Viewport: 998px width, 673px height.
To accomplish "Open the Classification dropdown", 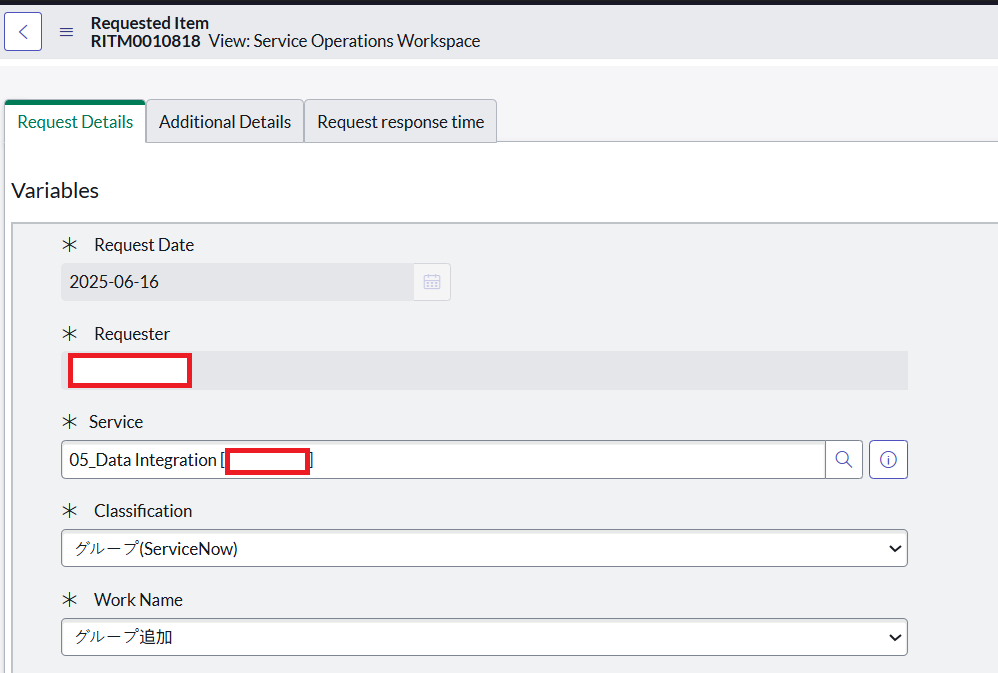I will 484,548.
